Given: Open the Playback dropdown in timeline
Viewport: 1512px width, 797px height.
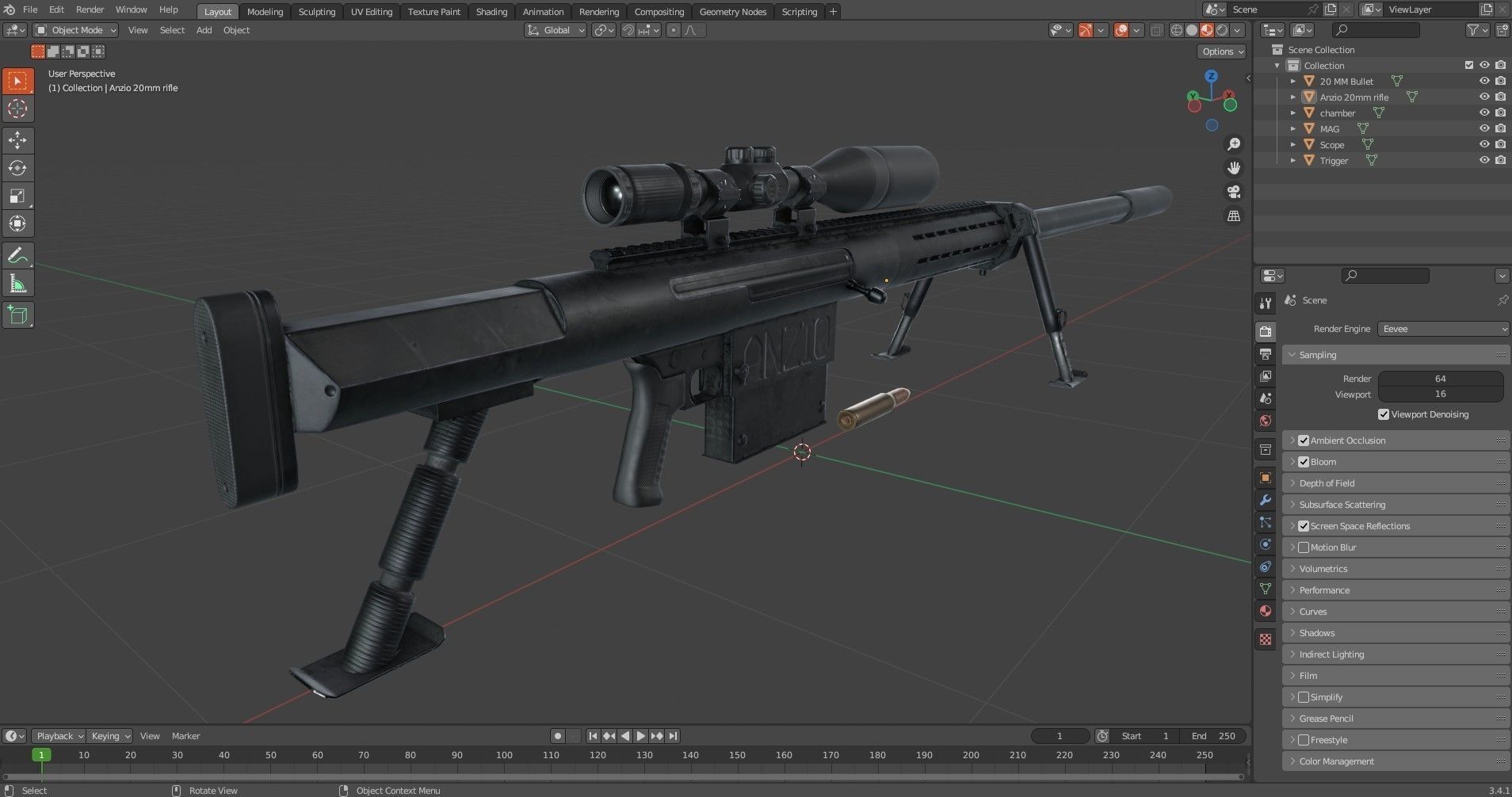Looking at the screenshot, I should [x=59, y=736].
